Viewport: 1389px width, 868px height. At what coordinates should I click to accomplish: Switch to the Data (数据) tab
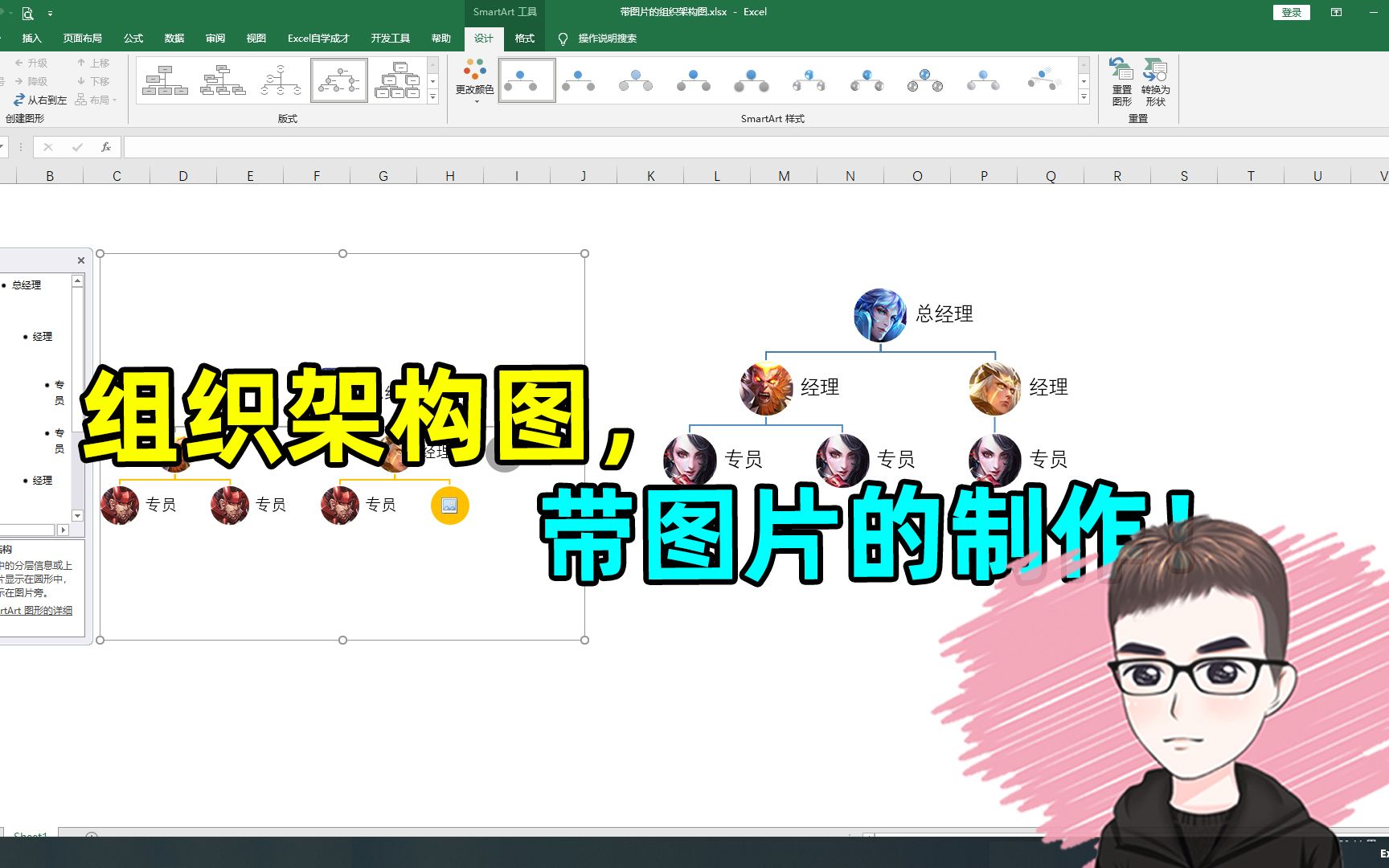(x=174, y=38)
